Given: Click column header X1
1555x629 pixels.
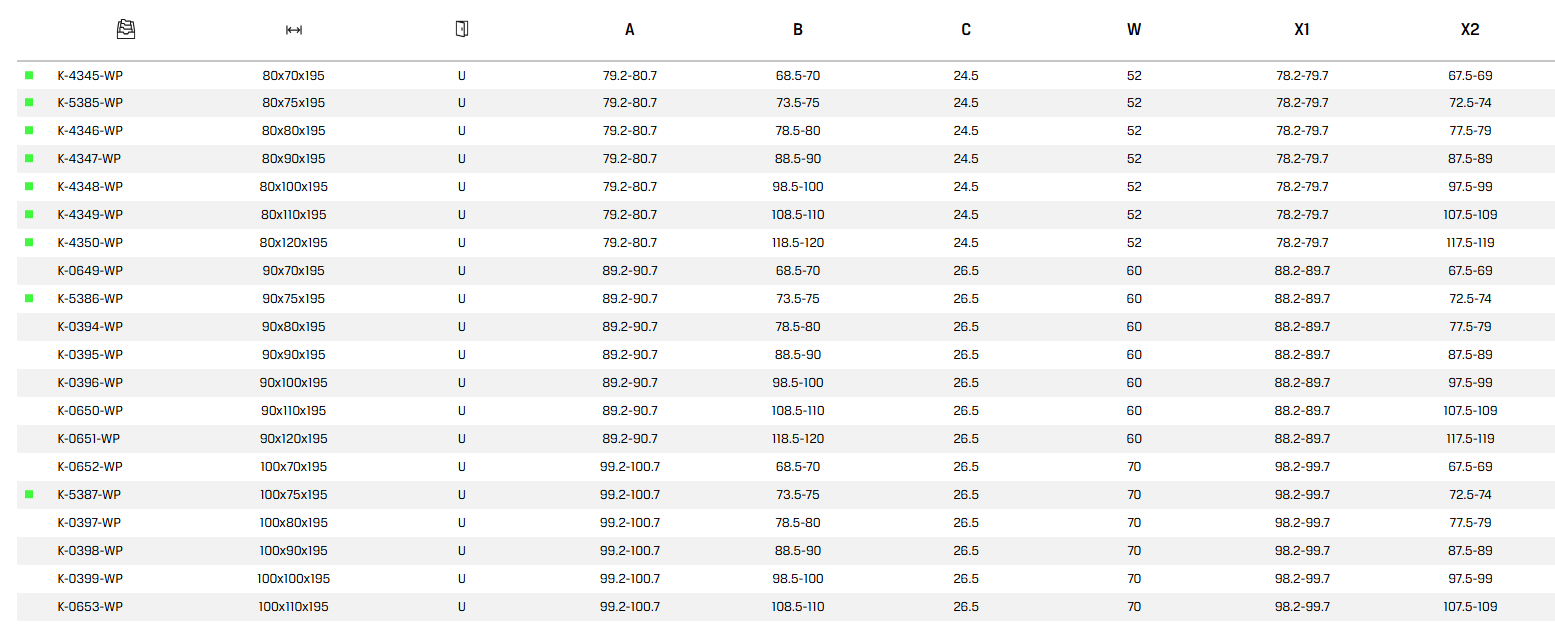Looking at the screenshot, I should coord(1301,30).
